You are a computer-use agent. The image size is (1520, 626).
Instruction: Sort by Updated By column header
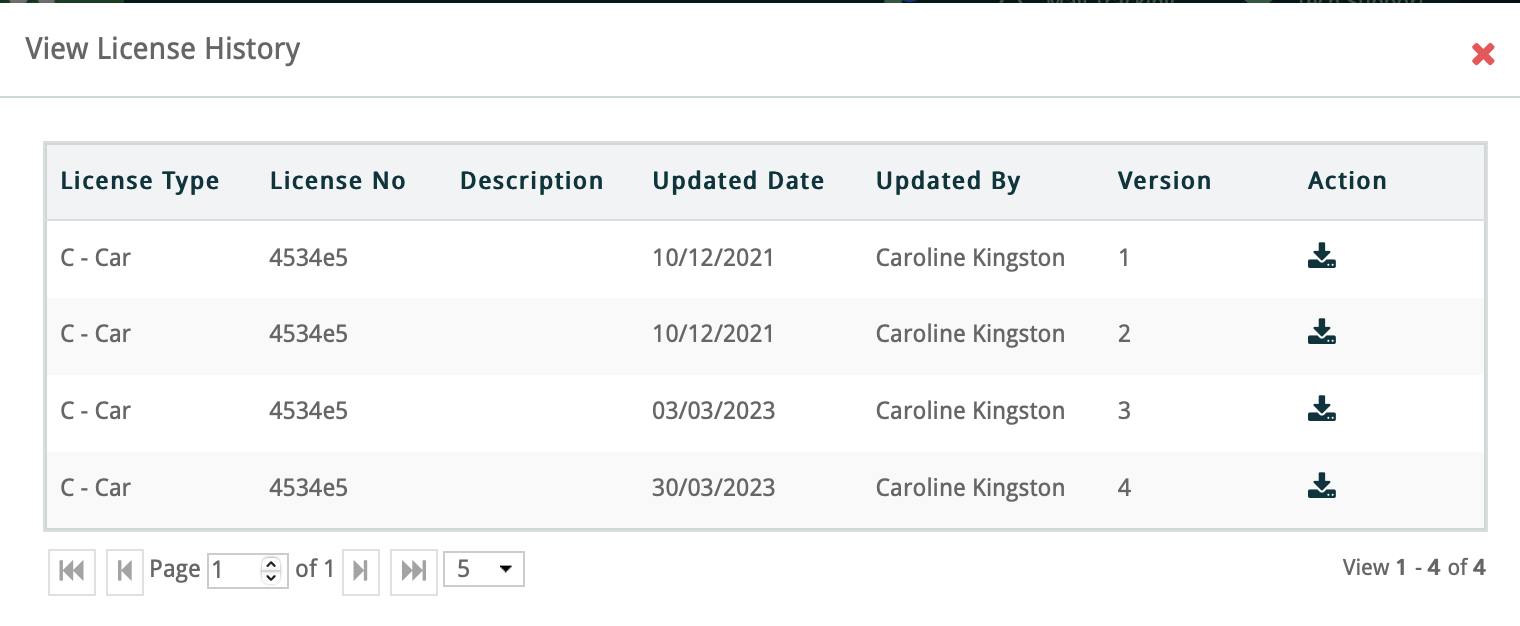click(x=948, y=181)
